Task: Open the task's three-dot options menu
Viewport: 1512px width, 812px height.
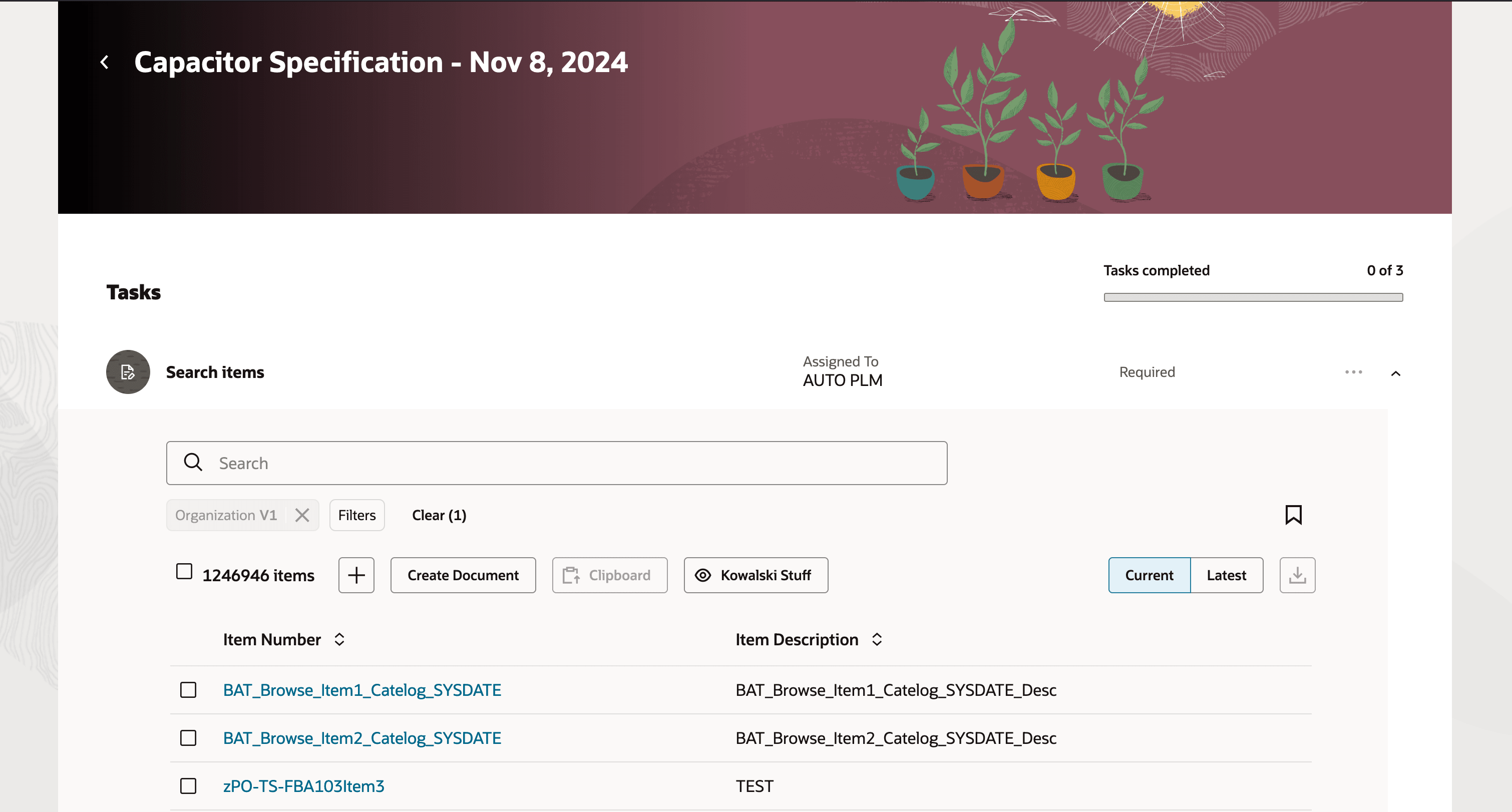Action: (x=1353, y=372)
